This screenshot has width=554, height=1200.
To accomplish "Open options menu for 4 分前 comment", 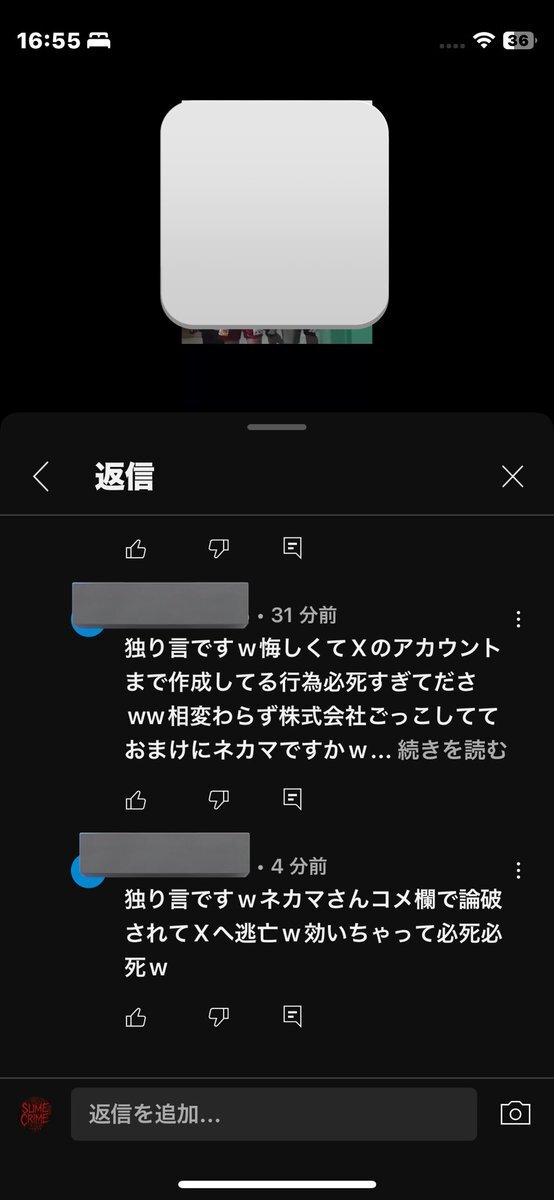I will pyautogui.click(x=518, y=870).
